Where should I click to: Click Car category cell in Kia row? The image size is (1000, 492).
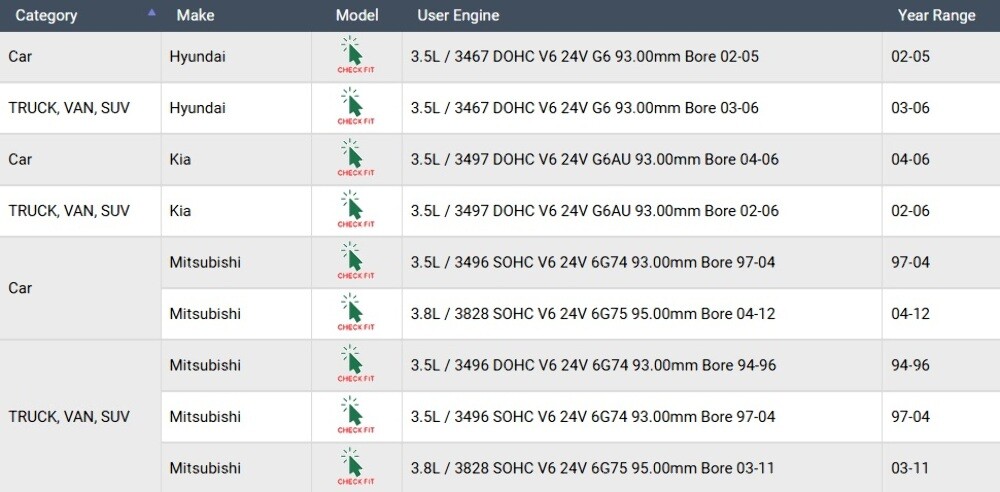(80, 159)
